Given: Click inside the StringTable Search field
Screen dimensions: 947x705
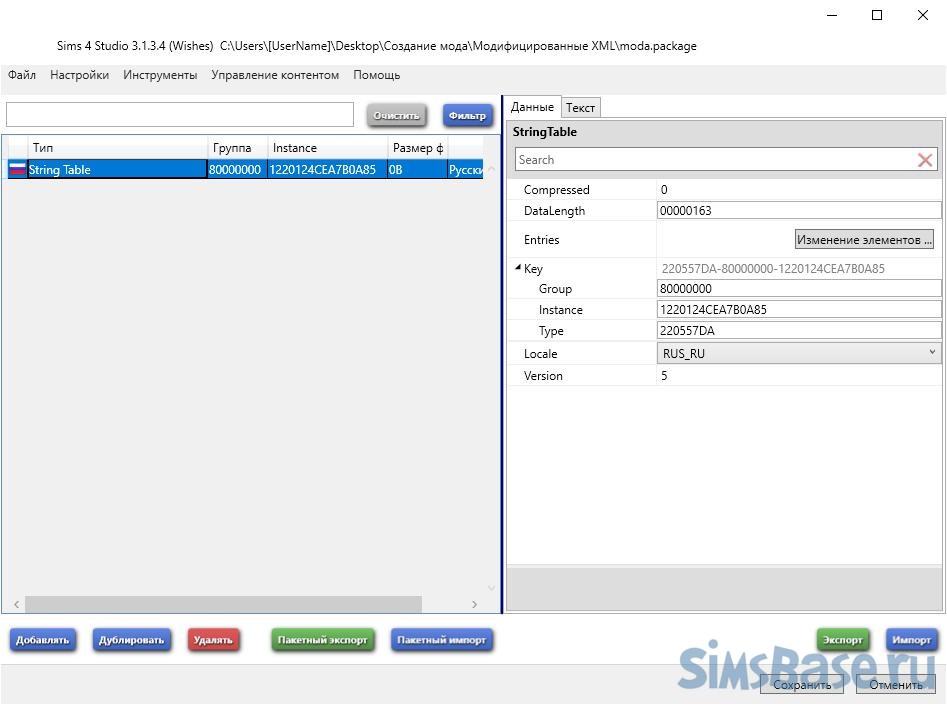Looking at the screenshot, I should tap(710, 160).
